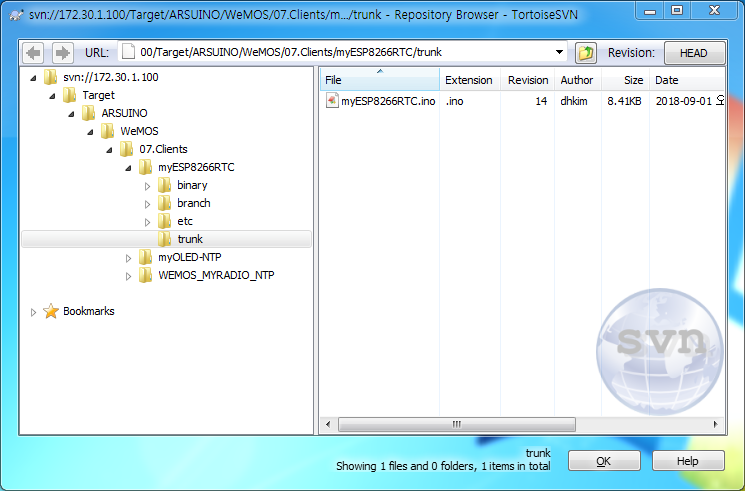Click the HEAD revision button
This screenshot has height=491, width=745.
click(x=694, y=53)
